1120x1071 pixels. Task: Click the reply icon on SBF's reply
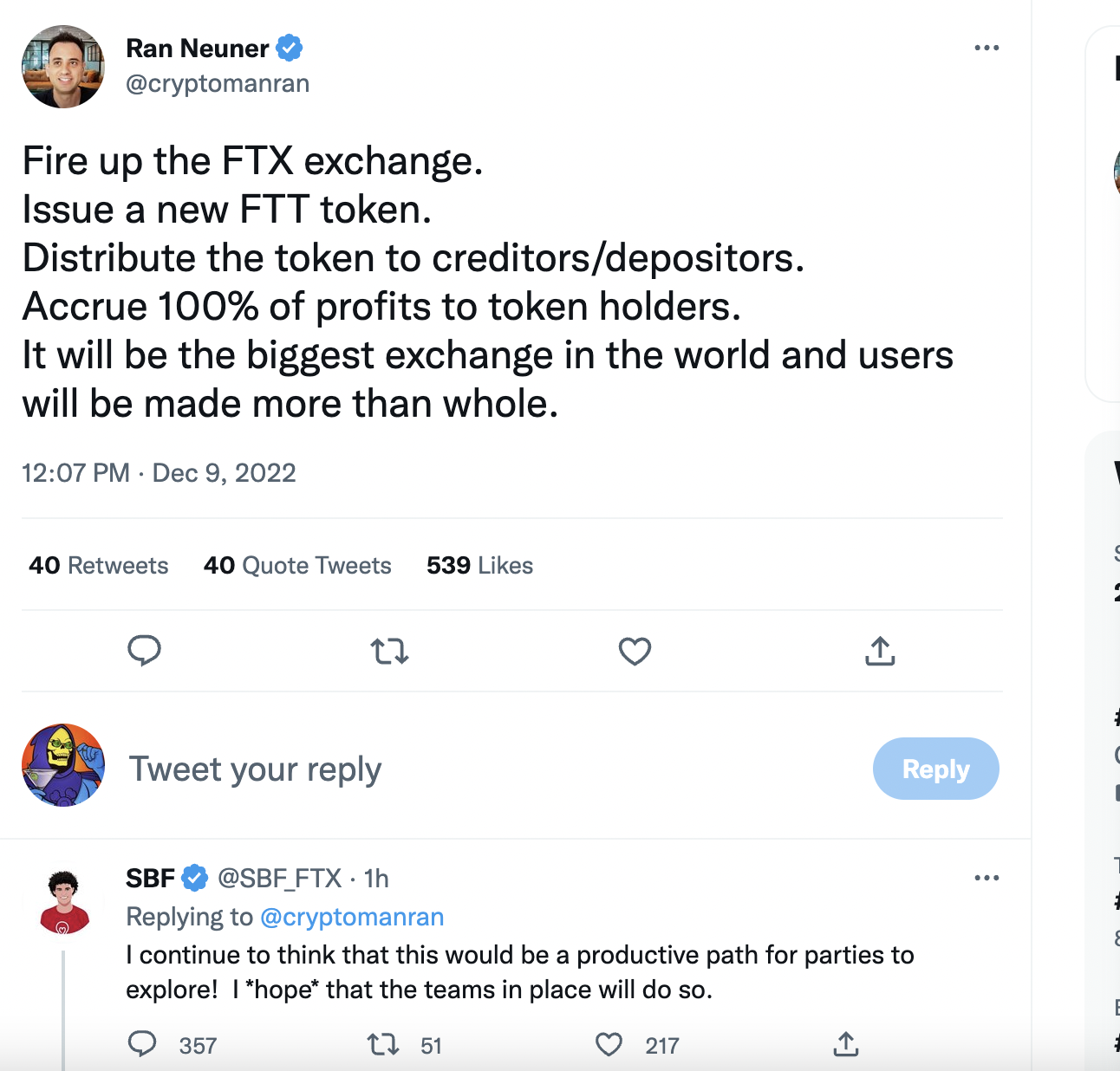142,1044
